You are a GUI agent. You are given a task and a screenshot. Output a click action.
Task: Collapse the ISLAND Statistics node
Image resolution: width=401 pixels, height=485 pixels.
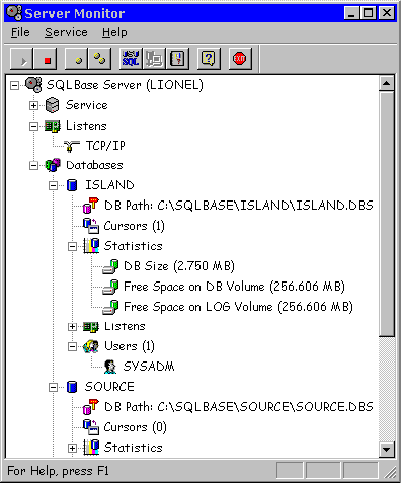pyautogui.click(x=72, y=247)
